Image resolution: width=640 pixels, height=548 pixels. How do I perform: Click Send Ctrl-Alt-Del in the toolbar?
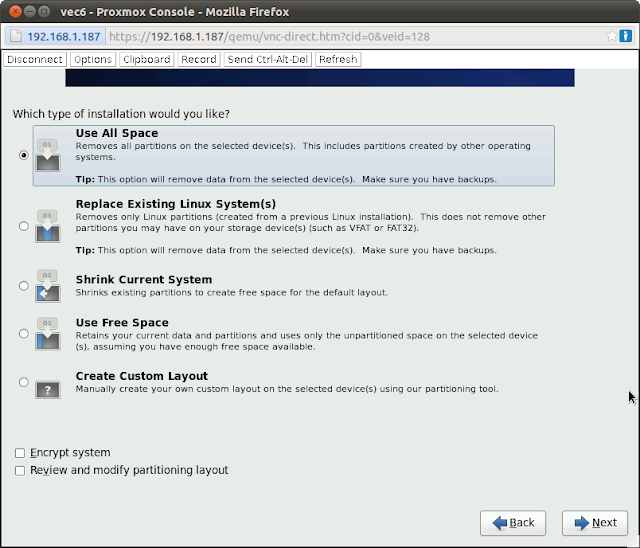tap(267, 59)
